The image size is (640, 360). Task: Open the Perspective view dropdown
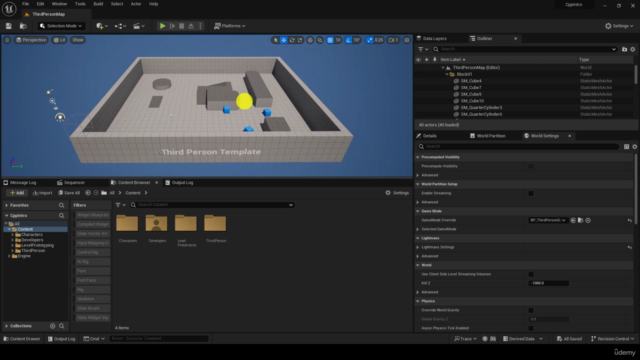point(31,40)
